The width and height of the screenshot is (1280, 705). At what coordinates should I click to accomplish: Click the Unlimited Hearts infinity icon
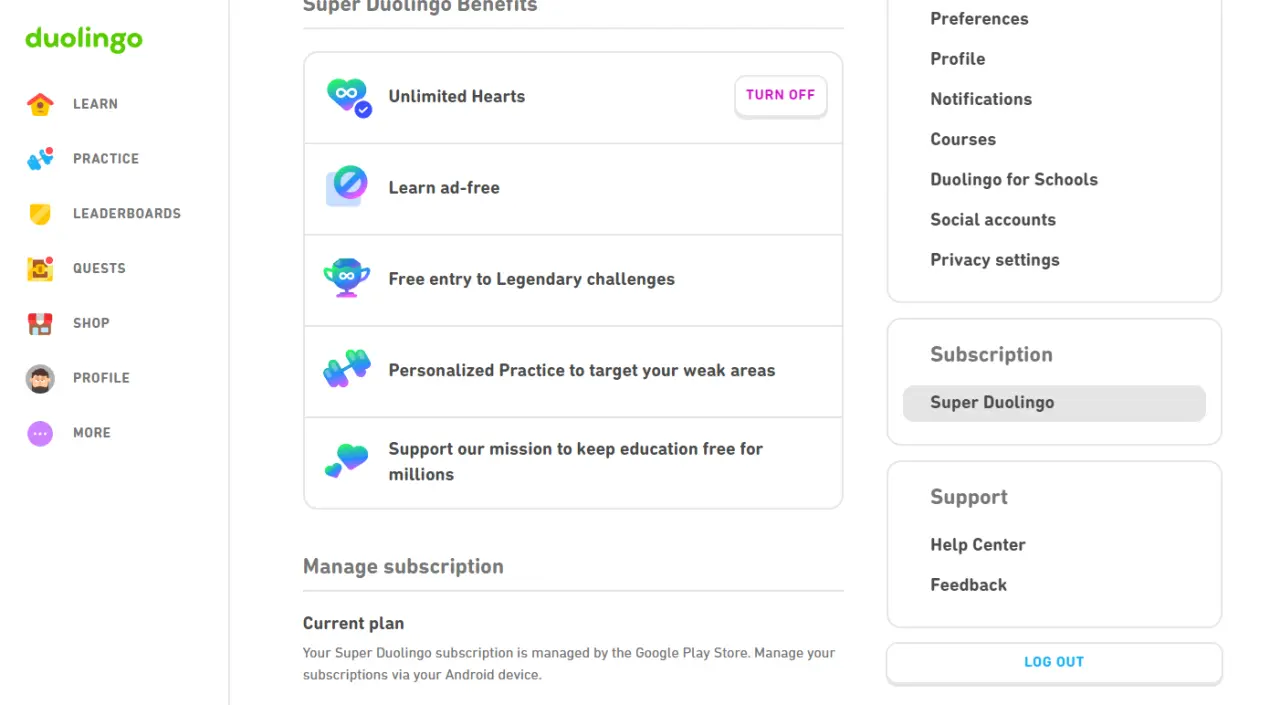[349, 97]
